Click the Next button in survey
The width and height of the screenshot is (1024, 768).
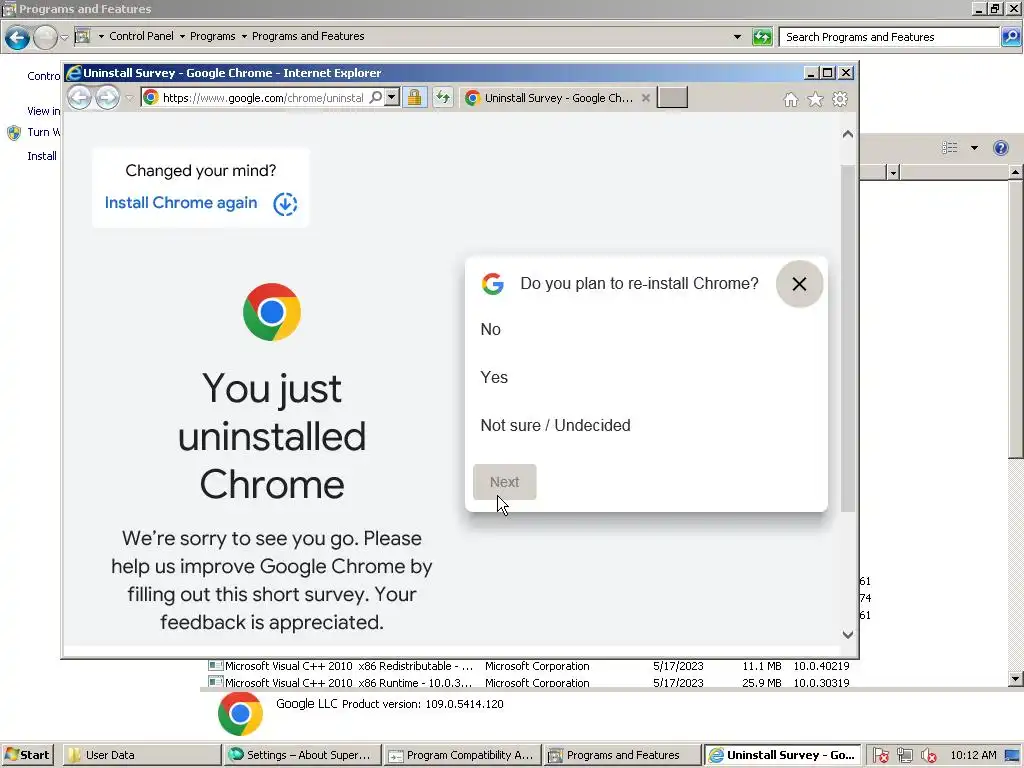(x=504, y=482)
